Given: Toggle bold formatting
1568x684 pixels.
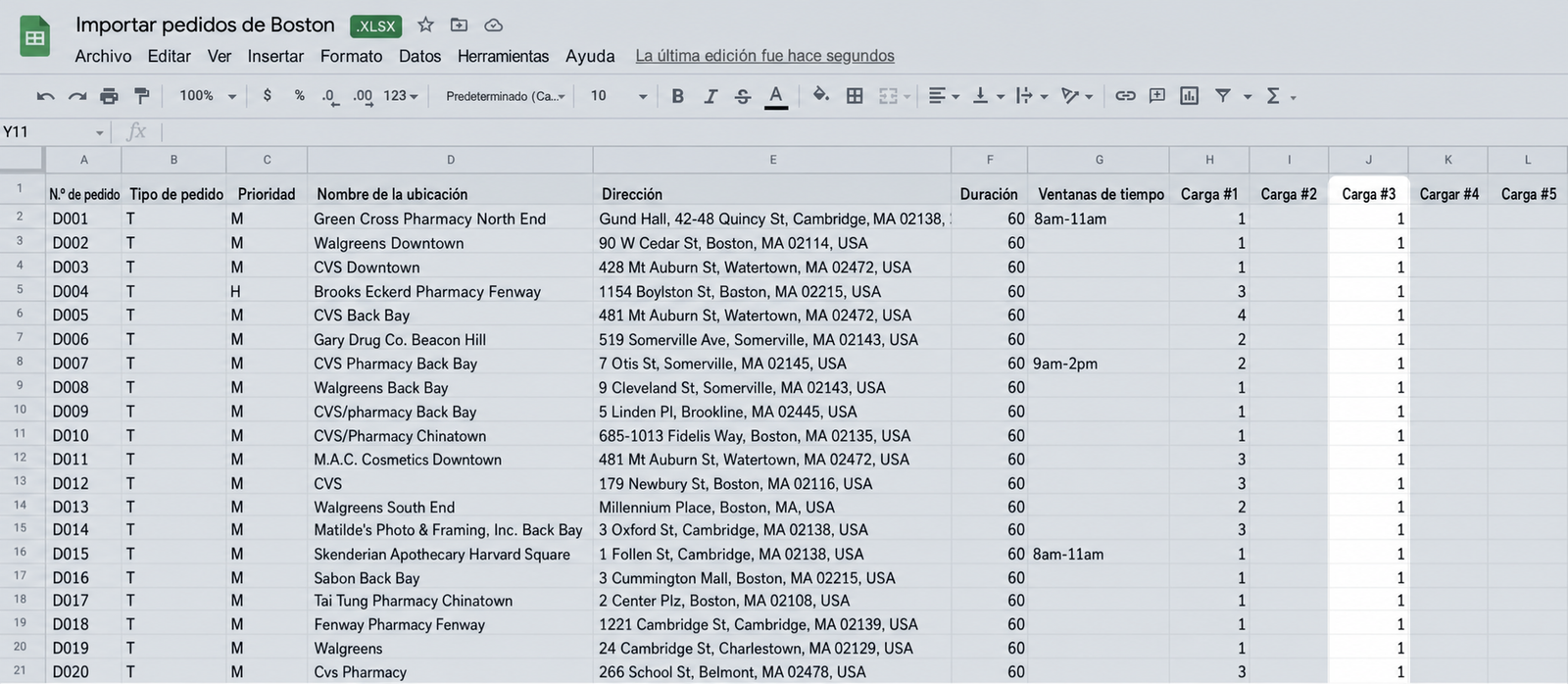Looking at the screenshot, I should click(677, 96).
